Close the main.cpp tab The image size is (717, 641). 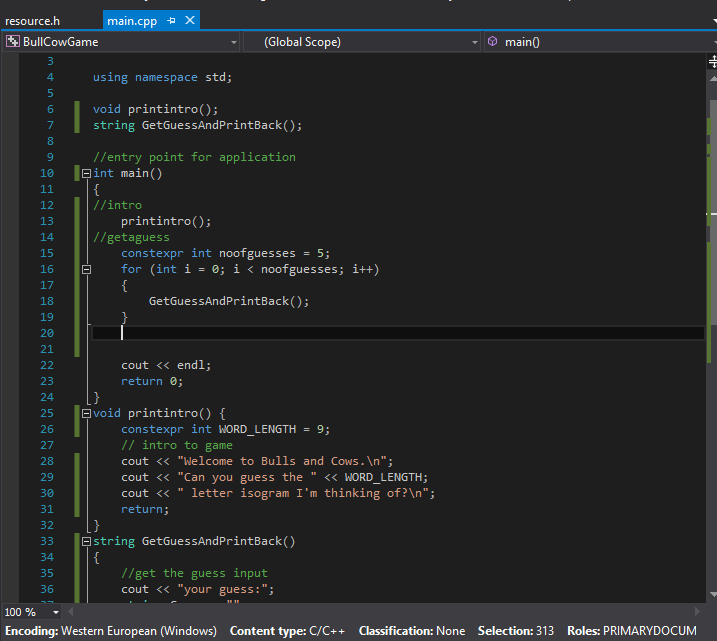coord(190,20)
